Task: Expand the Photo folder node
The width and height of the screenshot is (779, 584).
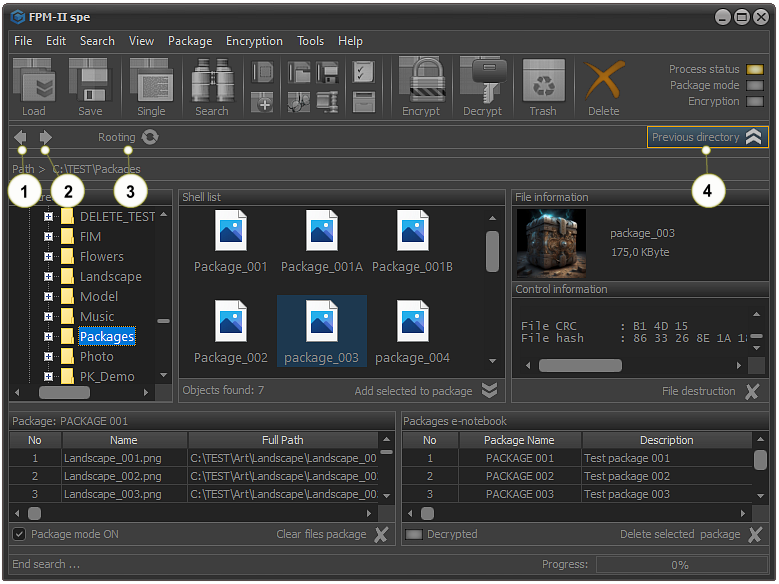Action: click(48, 357)
